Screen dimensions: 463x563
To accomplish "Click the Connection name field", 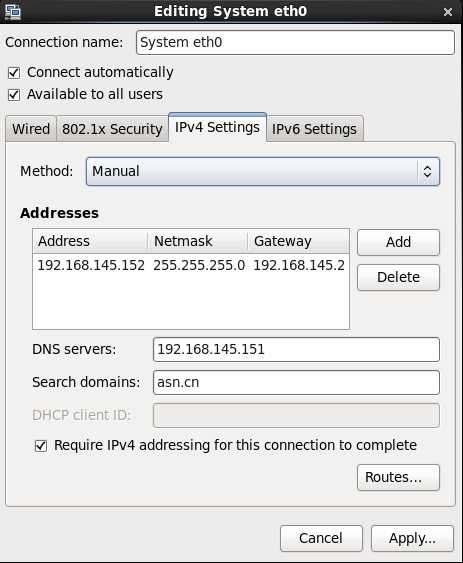I will 295,42.
